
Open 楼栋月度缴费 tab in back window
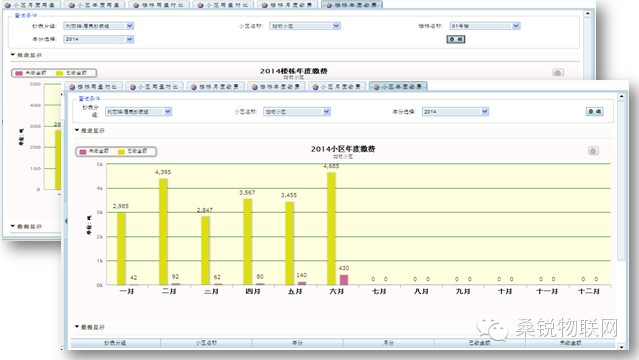[x=287, y=5]
